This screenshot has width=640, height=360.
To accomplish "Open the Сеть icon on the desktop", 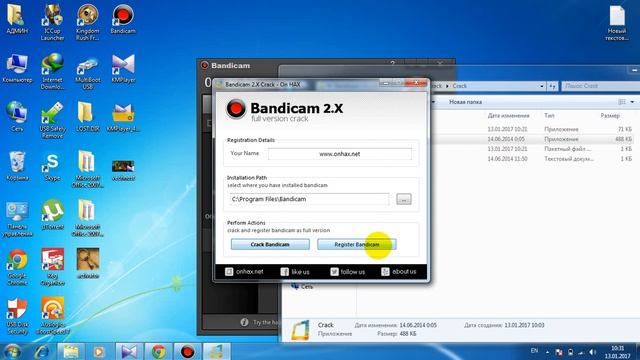I will (x=17, y=117).
